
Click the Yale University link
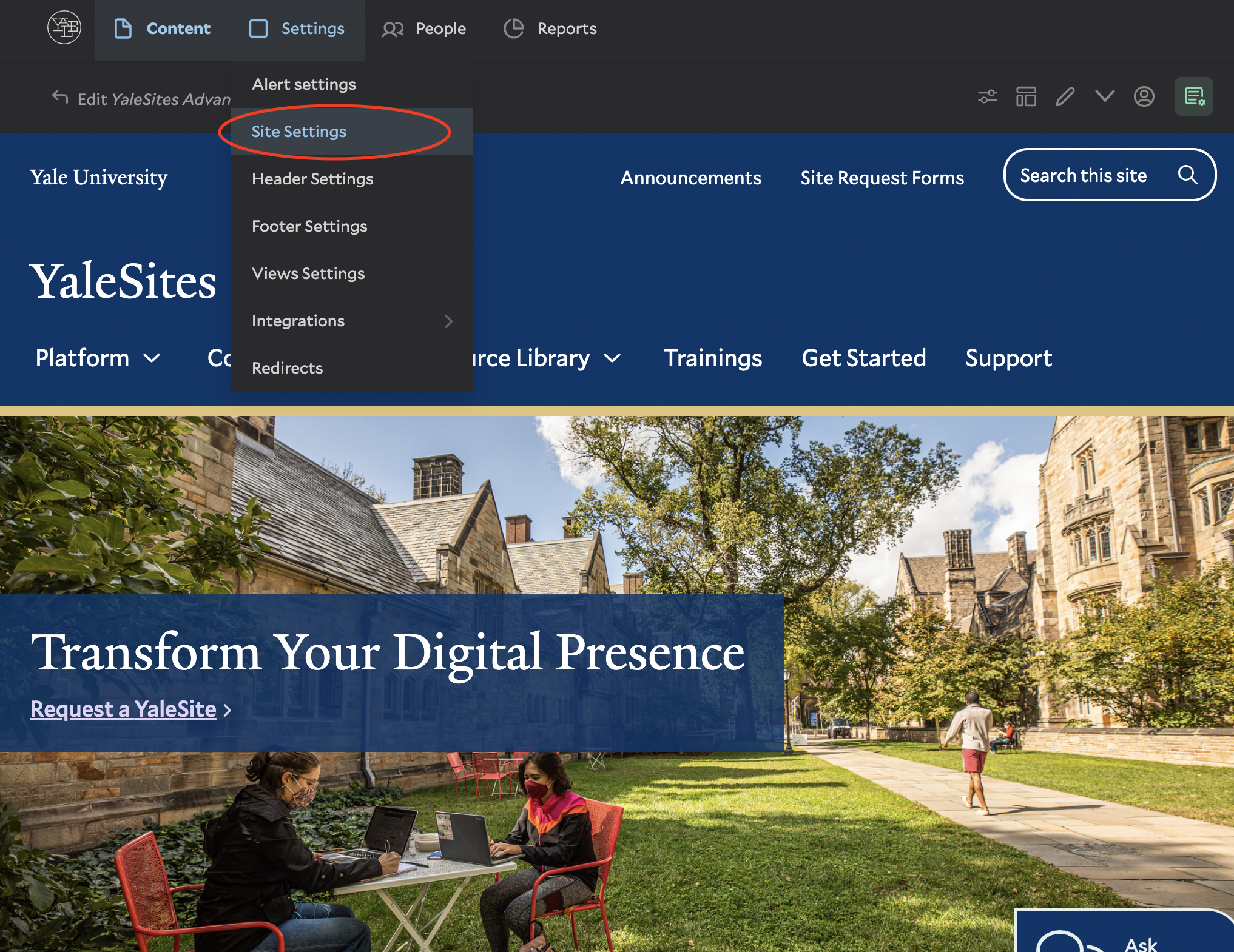(x=99, y=178)
